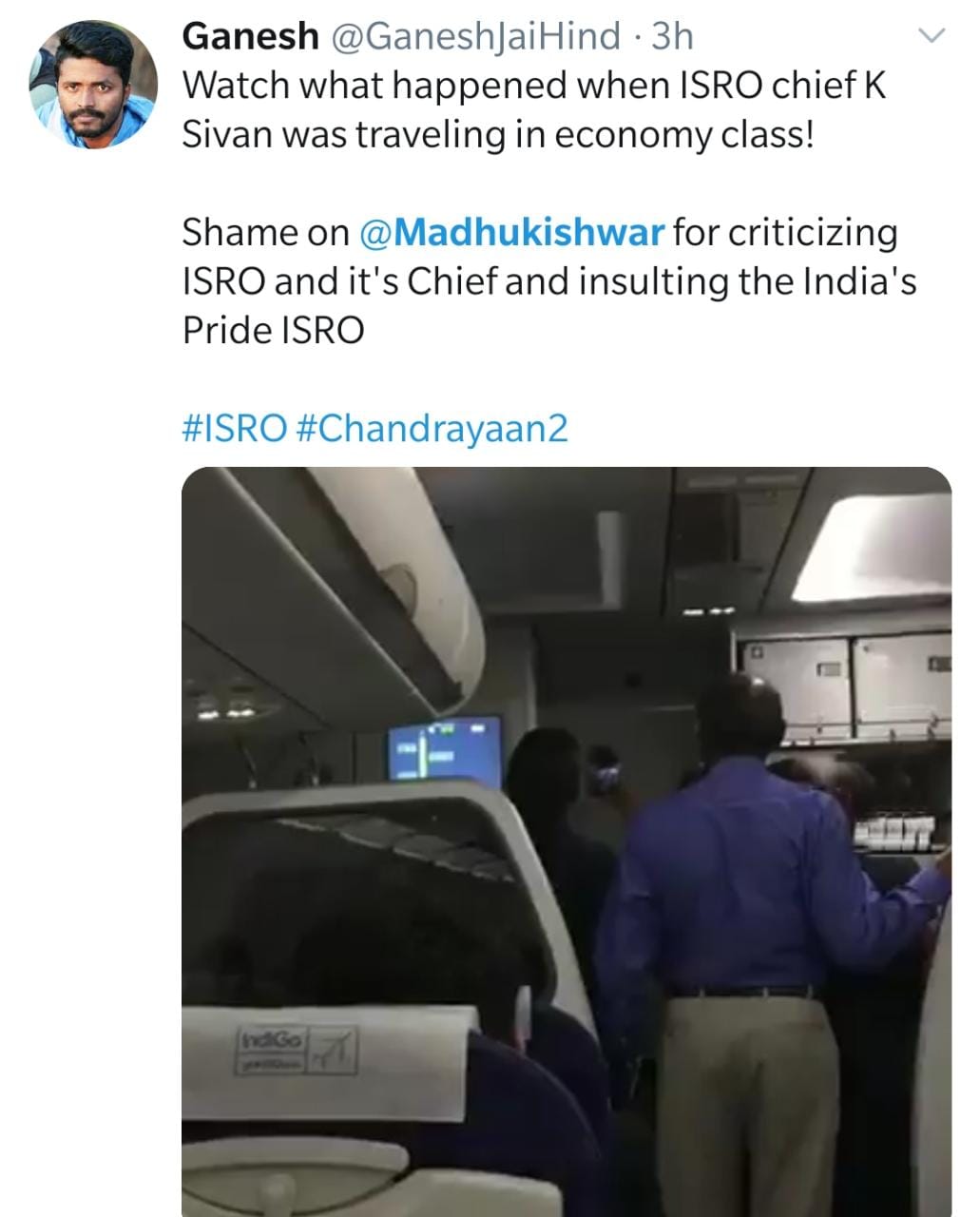Open the 3h tweet timestamp

[x=672, y=36]
